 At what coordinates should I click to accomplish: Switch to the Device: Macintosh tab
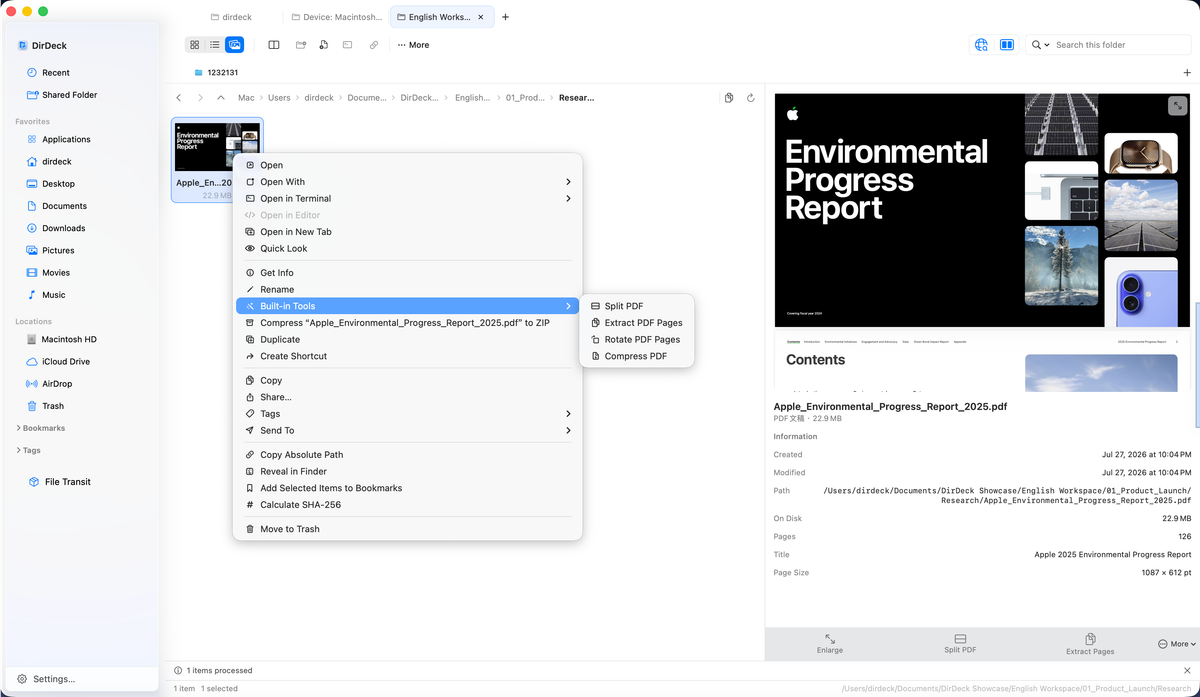pyautogui.click(x=337, y=17)
